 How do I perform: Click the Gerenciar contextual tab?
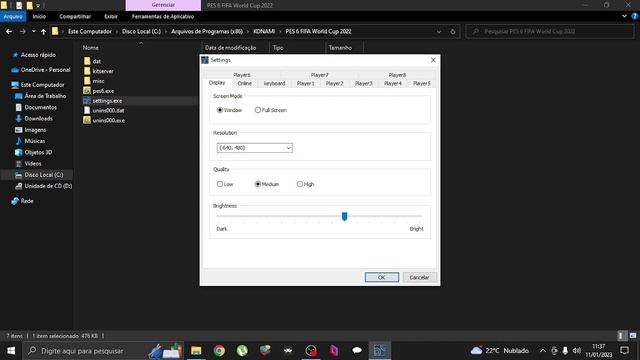pos(163,5)
